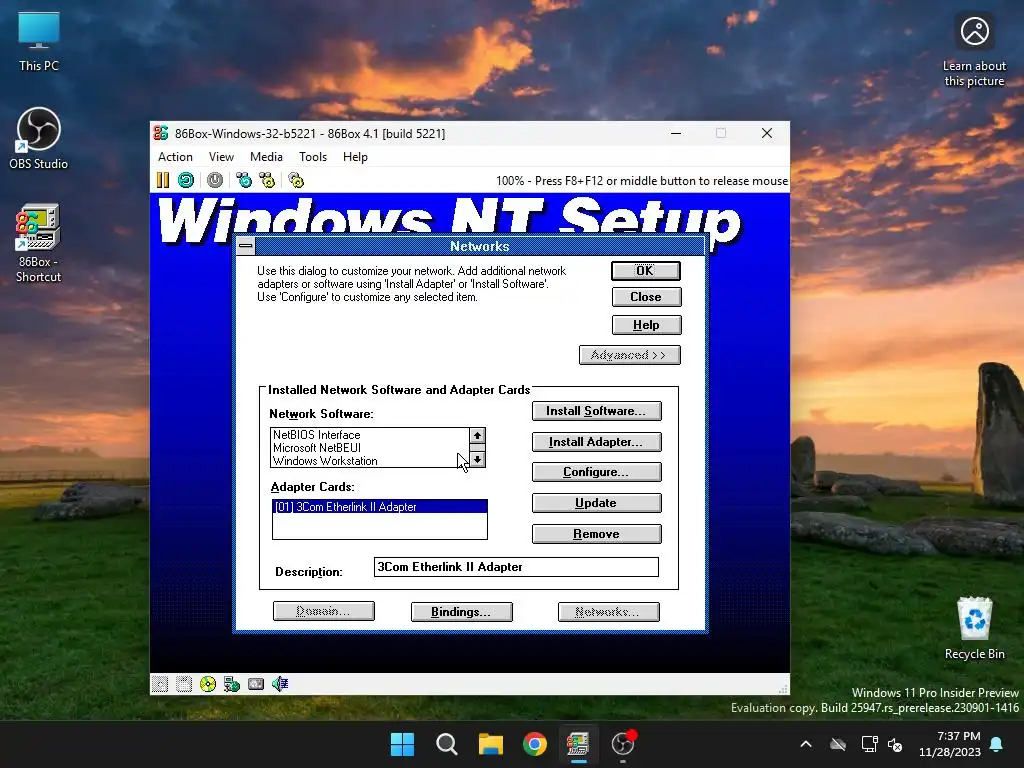Click the grey ACPI shutdown power icon

point(215,180)
